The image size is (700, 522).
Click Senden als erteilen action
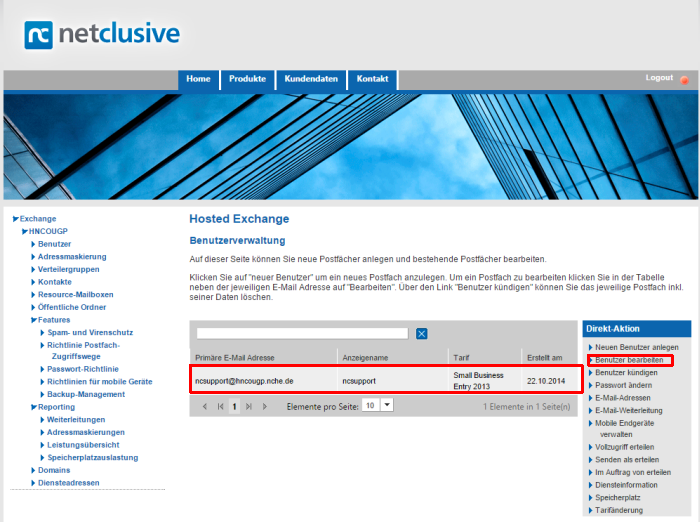pos(627,459)
